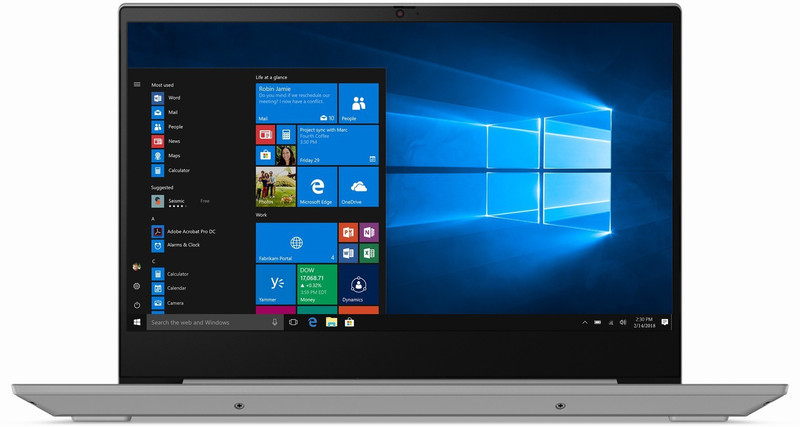800x427 pixels.
Task: Click the Microsoft Edge tile
Action: 317,187
